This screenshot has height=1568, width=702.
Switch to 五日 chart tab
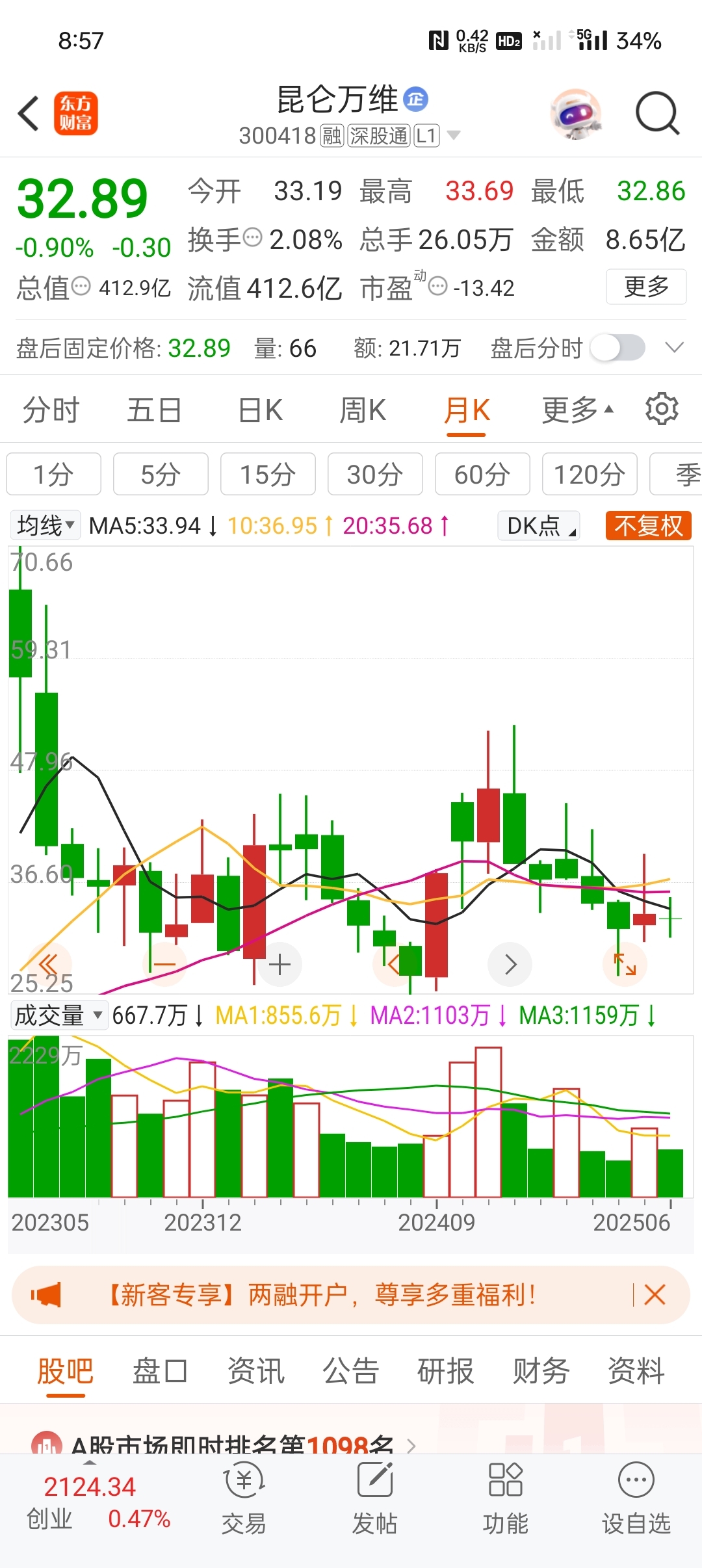[x=154, y=410]
